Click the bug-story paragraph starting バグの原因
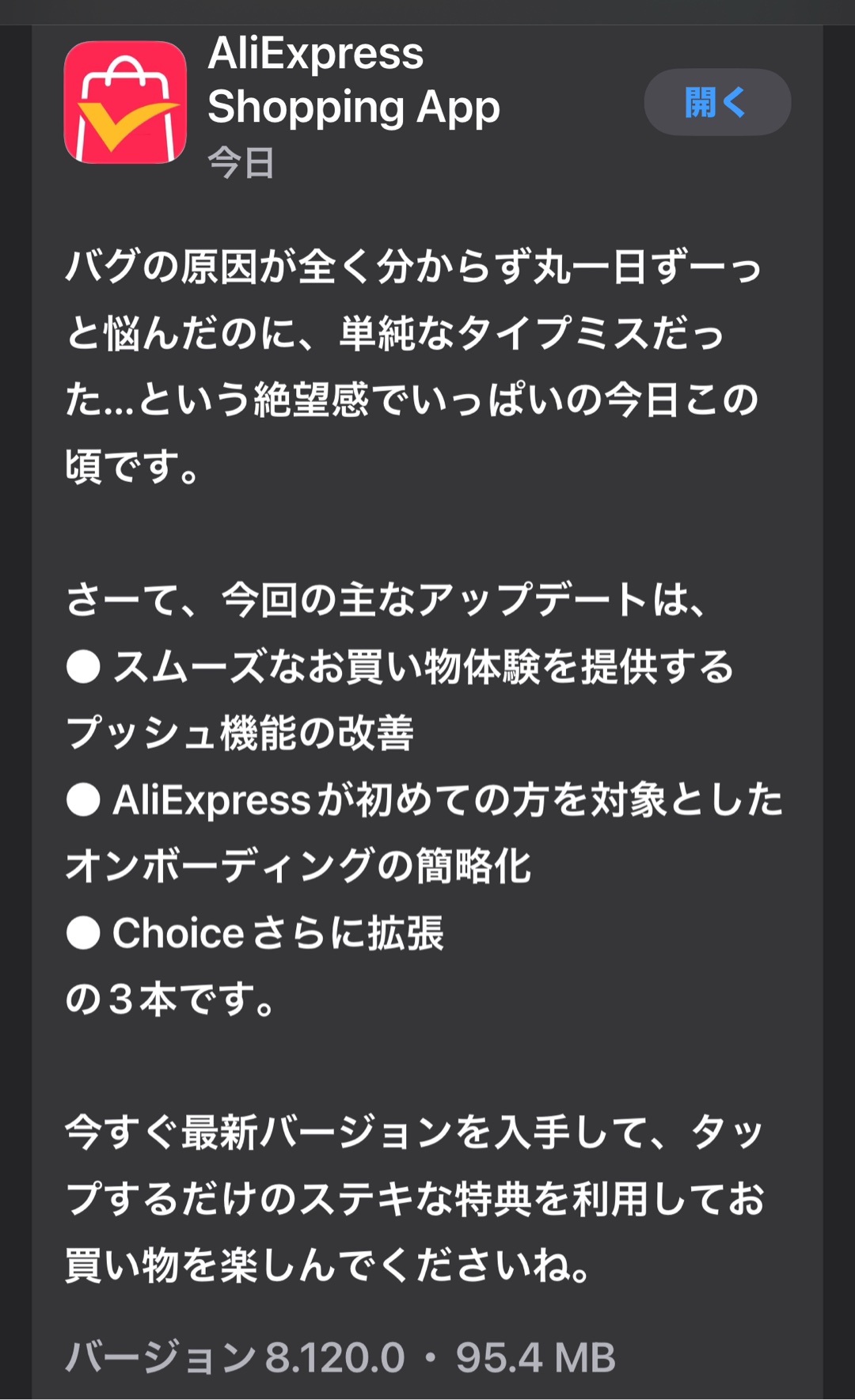This screenshot has height=1400, width=855. tap(412, 366)
